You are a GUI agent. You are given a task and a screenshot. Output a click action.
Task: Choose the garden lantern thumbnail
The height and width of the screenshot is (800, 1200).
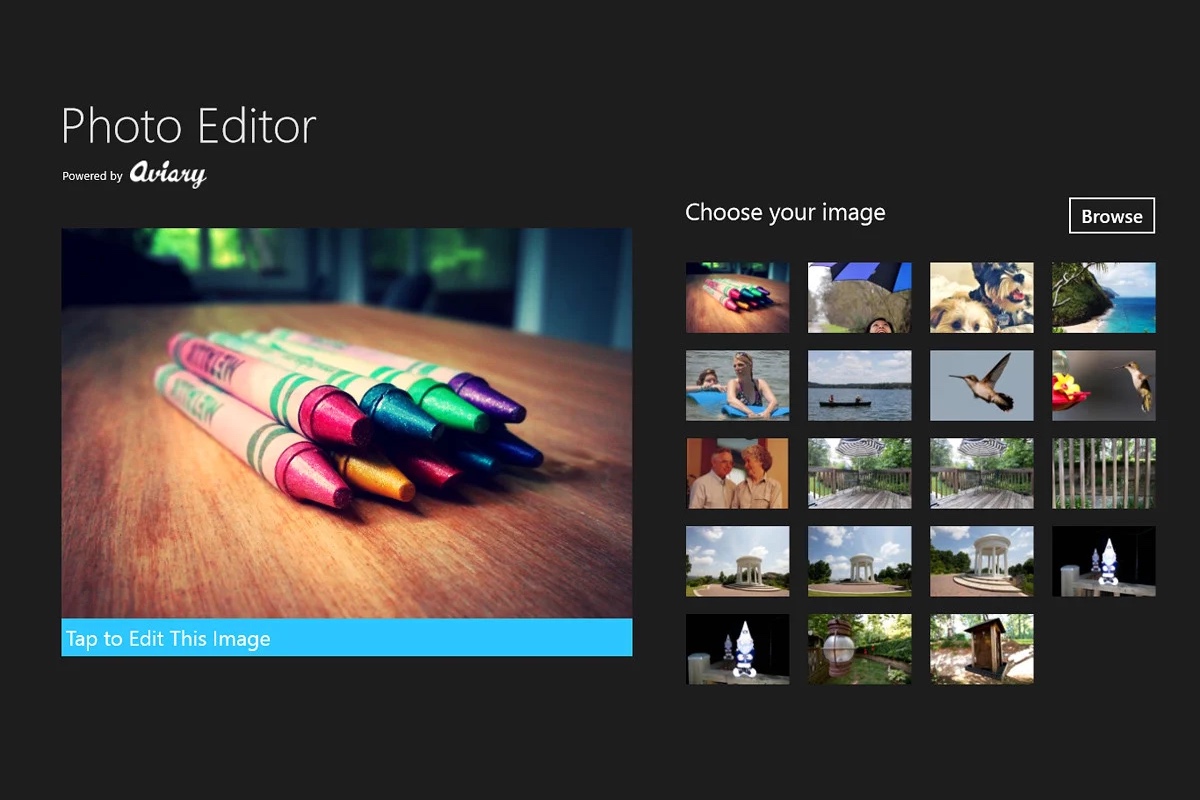[x=859, y=649]
